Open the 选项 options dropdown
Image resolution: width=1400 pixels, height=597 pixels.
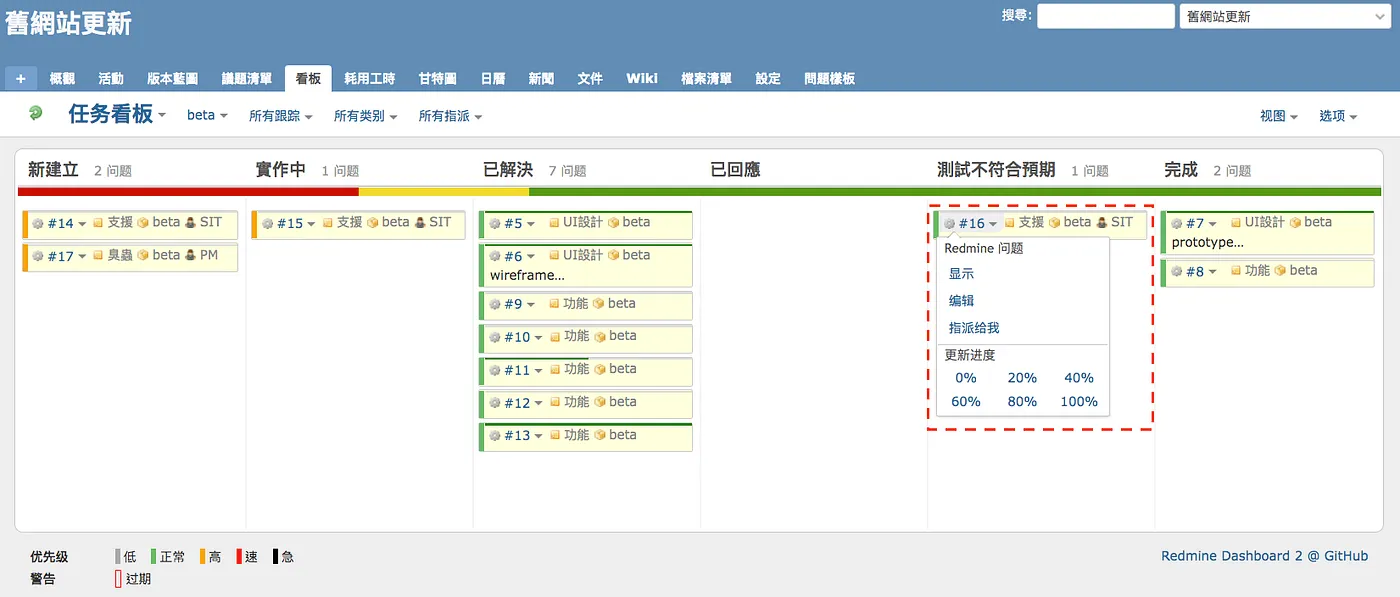click(x=1338, y=117)
